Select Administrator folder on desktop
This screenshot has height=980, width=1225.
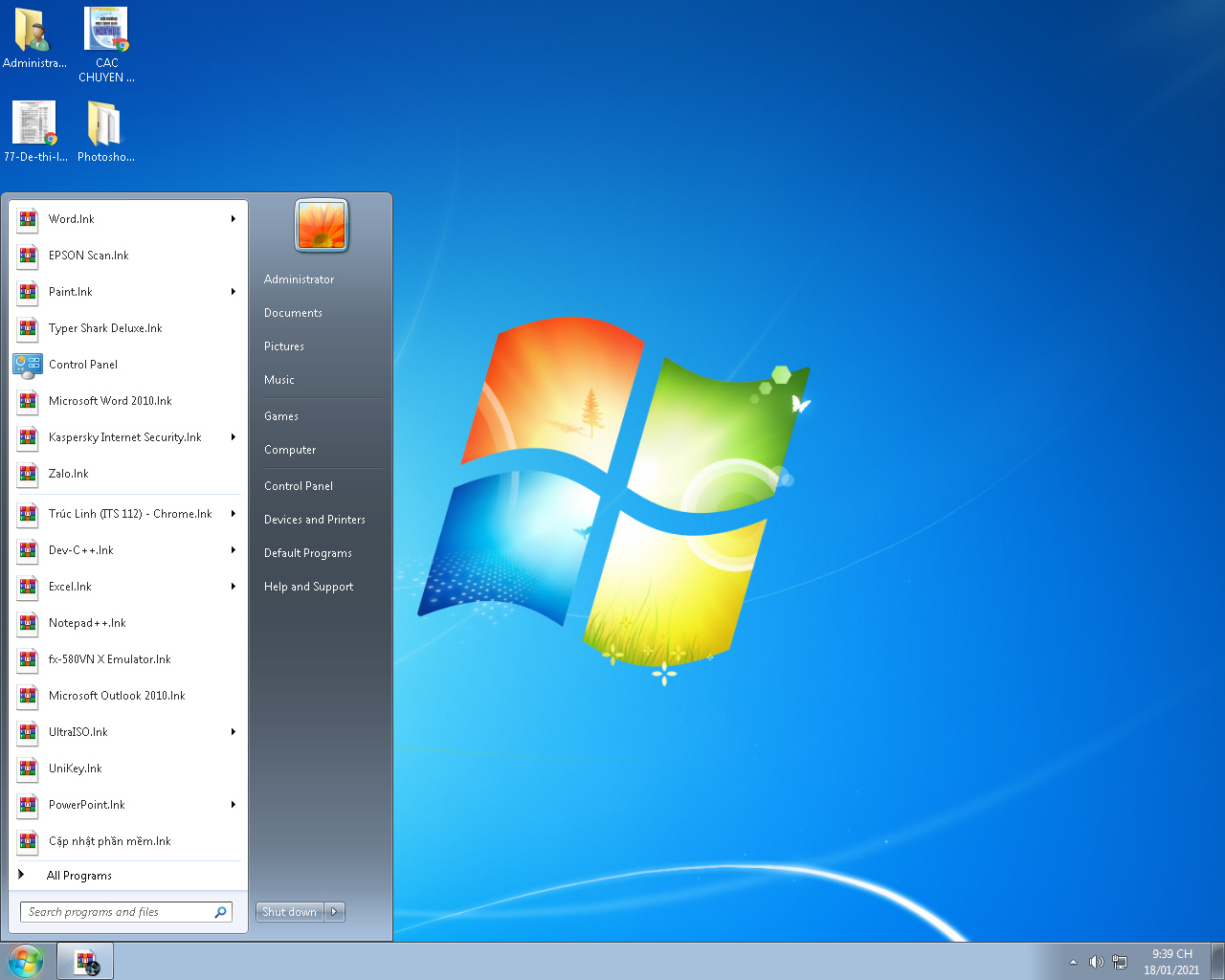point(33,31)
